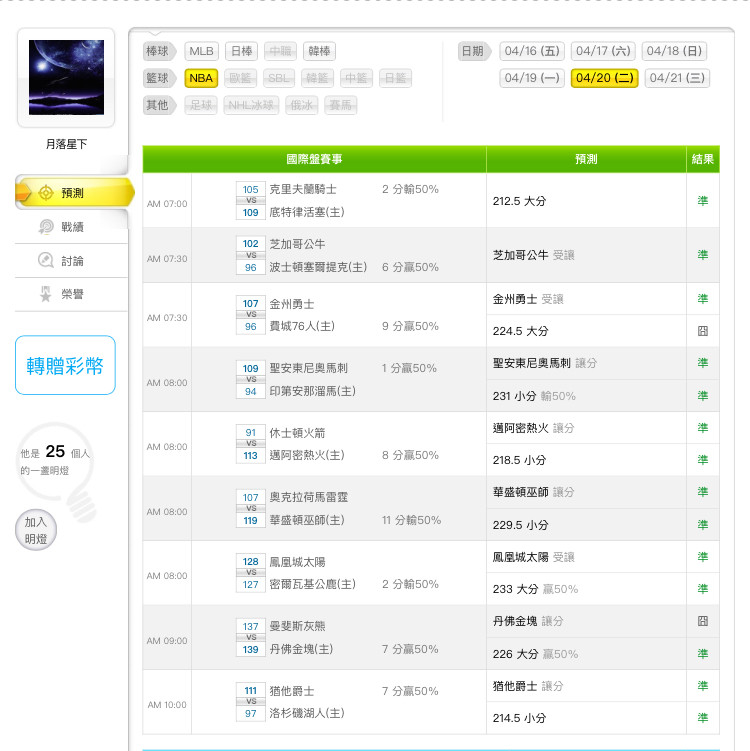Click the 其他 category label

pos(159,105)
